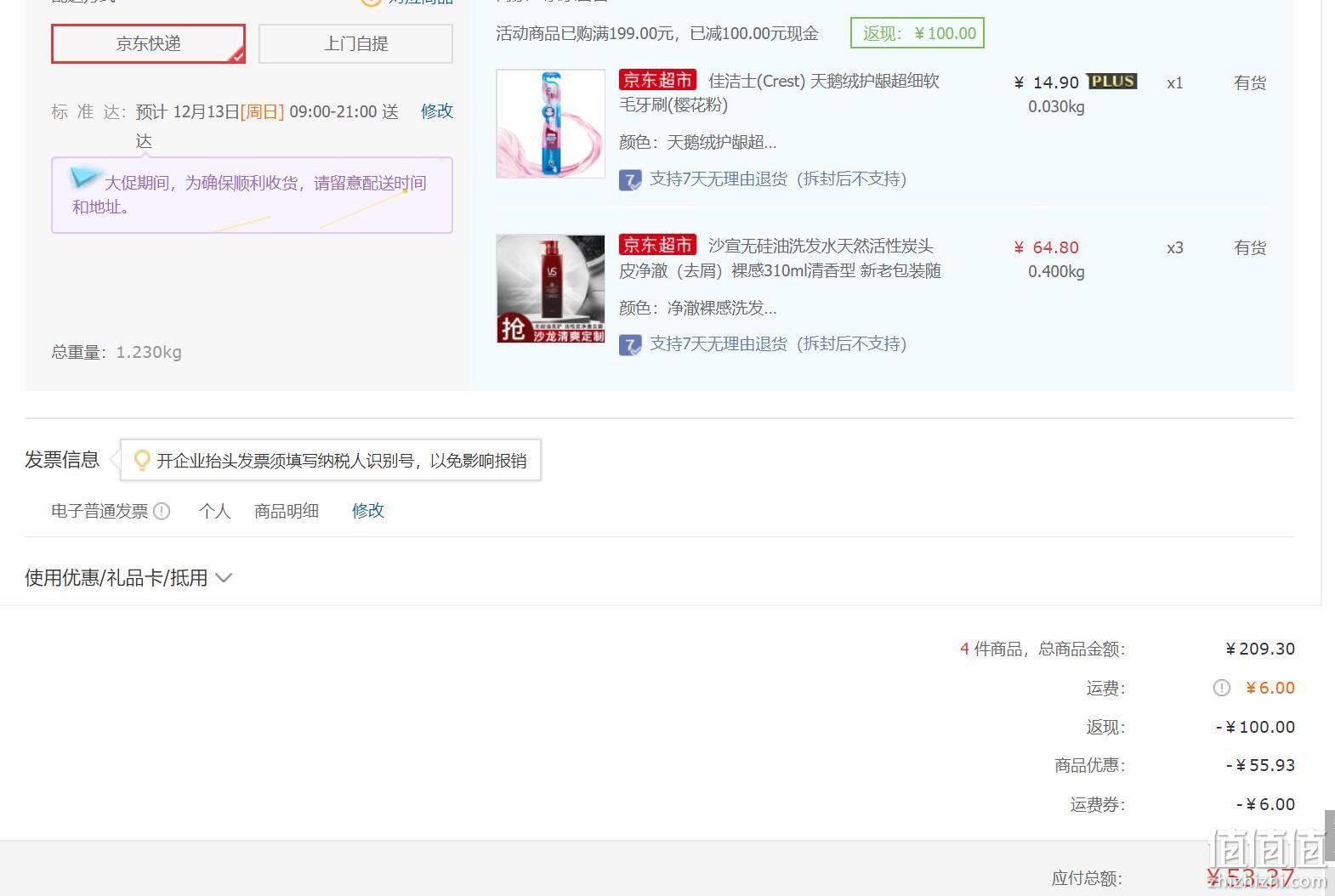Click x1 quantity for toothbrush
The height and width of the screenshot is (896, 1335).
click(1175, 83)
